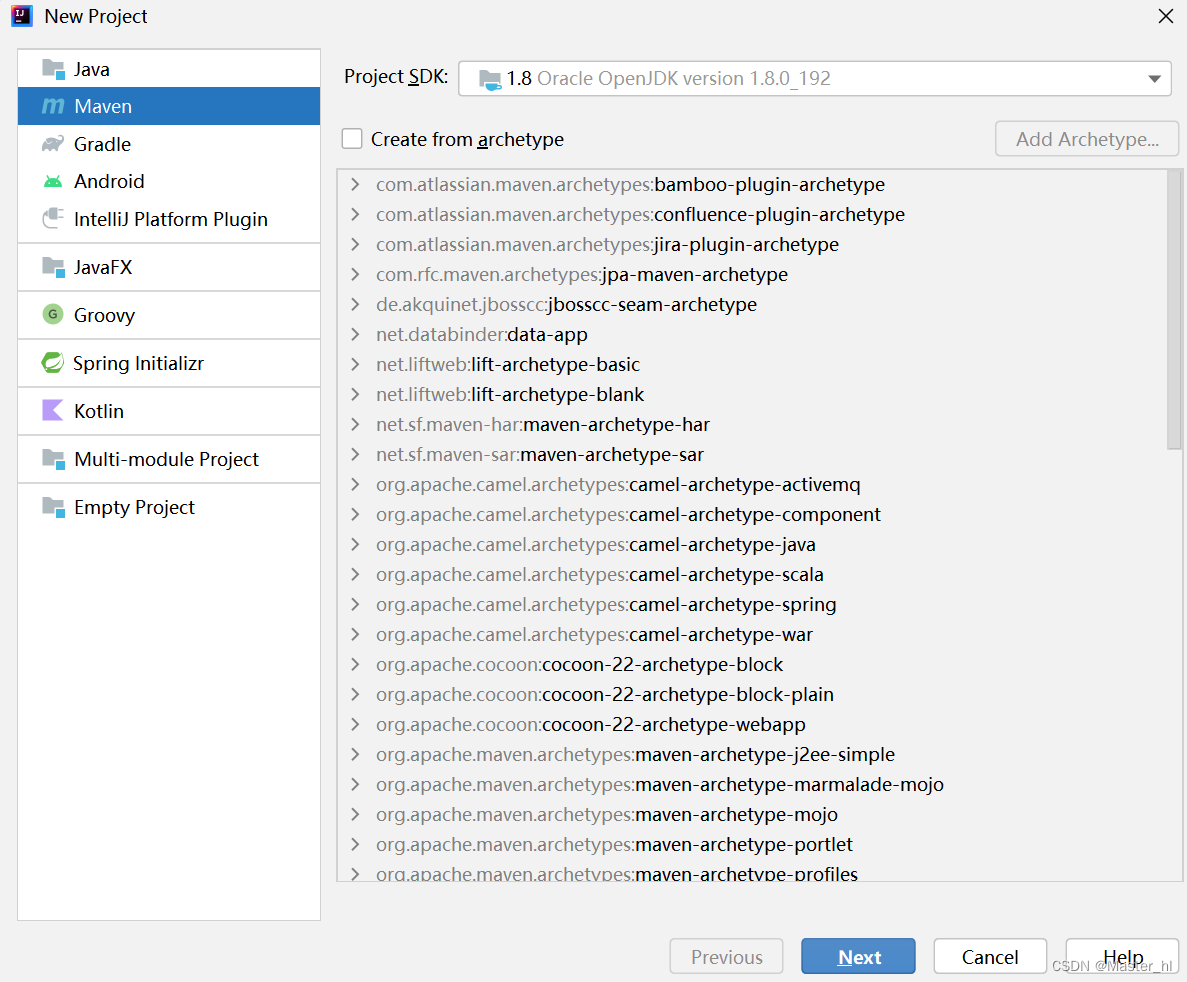Select camel-archetype-java row text

coord(596,544)
